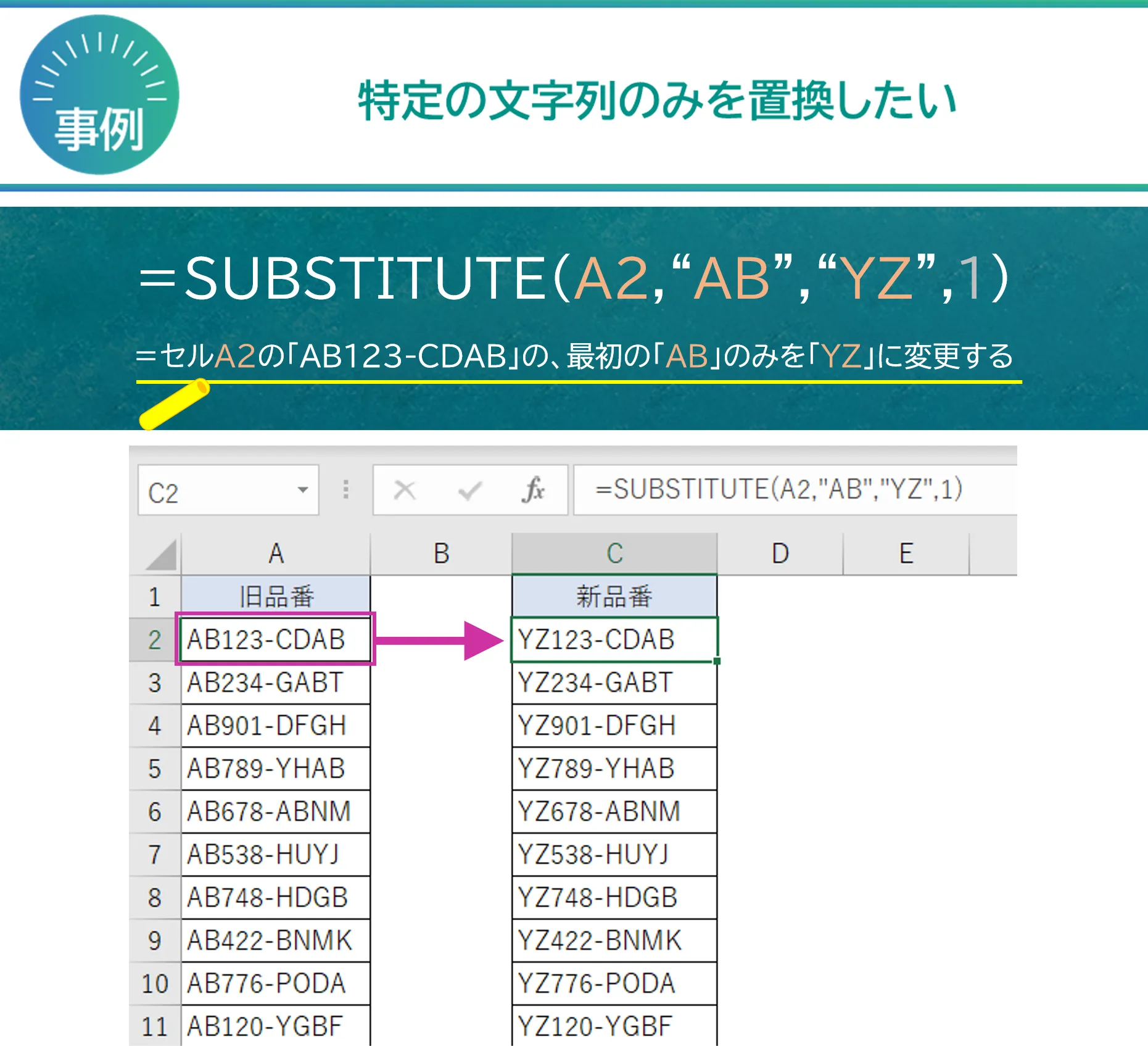Viewport: 1148px width, 1046px height.
Task: Select cell containing YZ538-HUYJ
Action: (x=614, y=855)
